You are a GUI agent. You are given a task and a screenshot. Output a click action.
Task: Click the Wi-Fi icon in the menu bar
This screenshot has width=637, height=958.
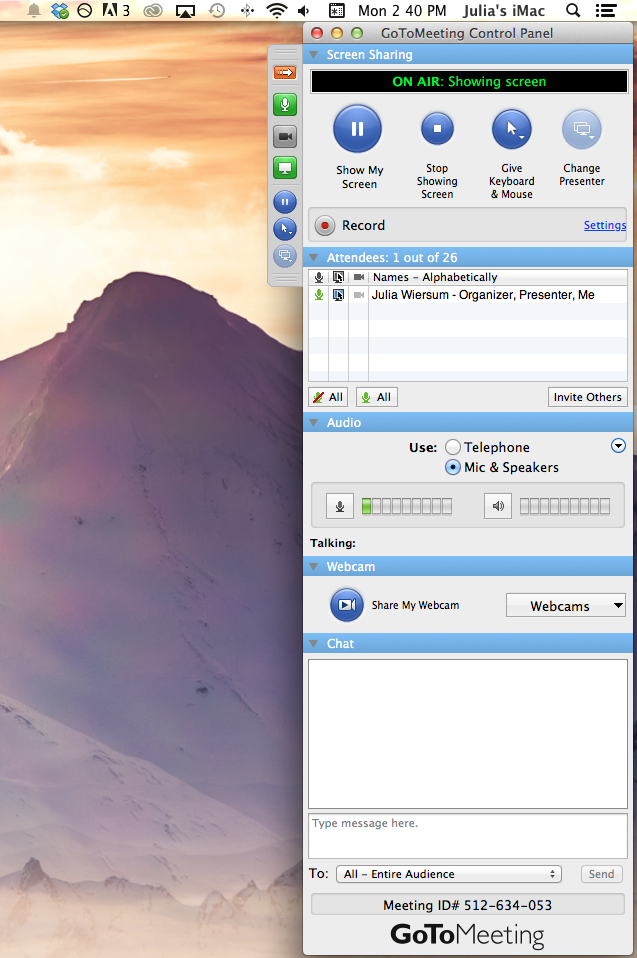tap(277, 10)
